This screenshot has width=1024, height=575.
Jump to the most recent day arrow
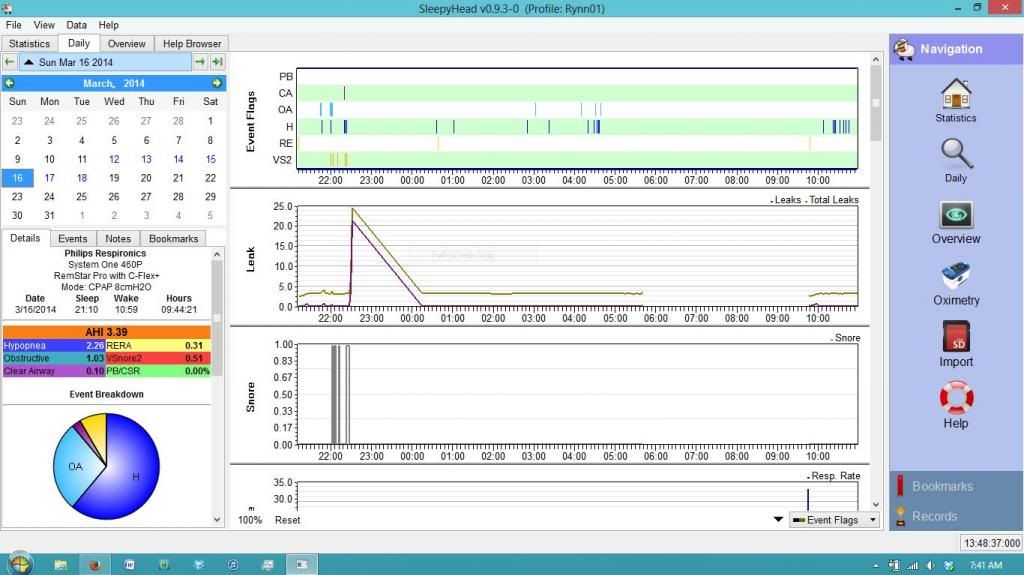pyautogui.click(x=217, y=62)
